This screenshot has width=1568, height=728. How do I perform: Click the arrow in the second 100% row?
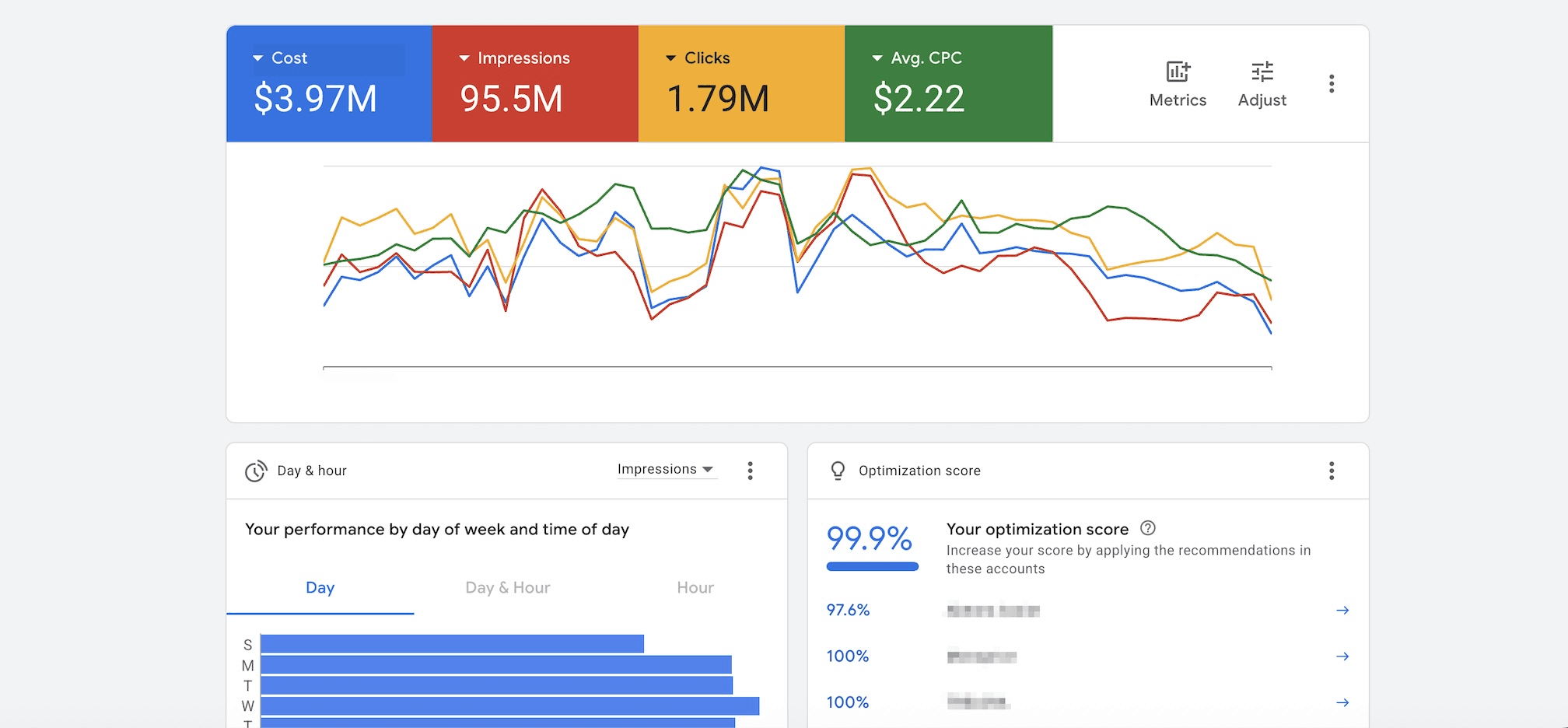click(x=1342, y=656)
